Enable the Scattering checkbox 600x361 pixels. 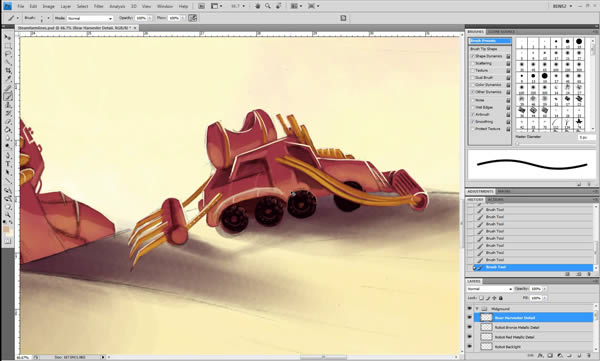[473, 64]
